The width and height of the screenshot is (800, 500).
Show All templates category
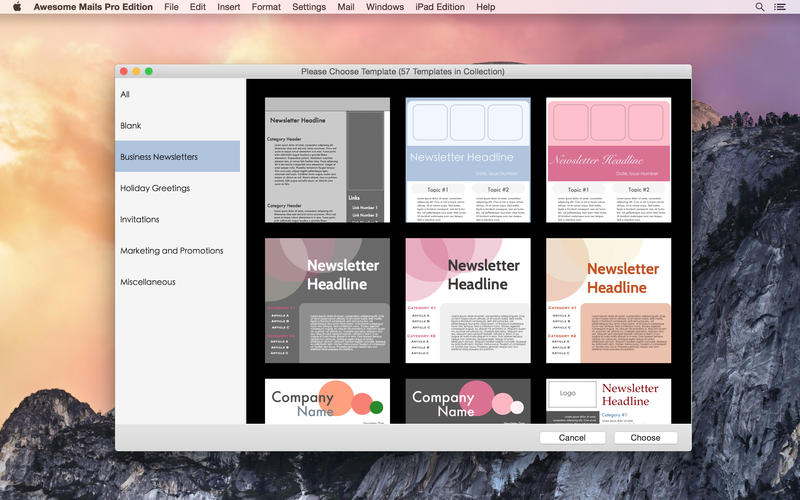tap(125, 95)
